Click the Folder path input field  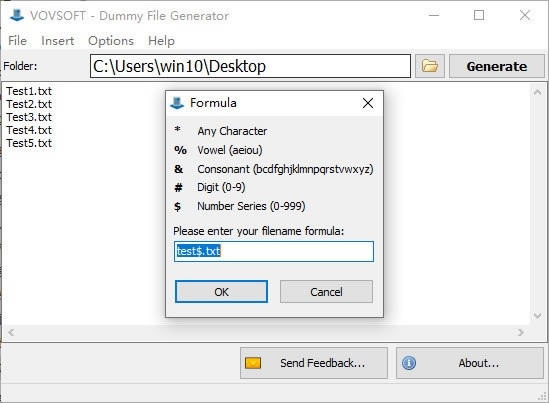(x=250, y=66)
